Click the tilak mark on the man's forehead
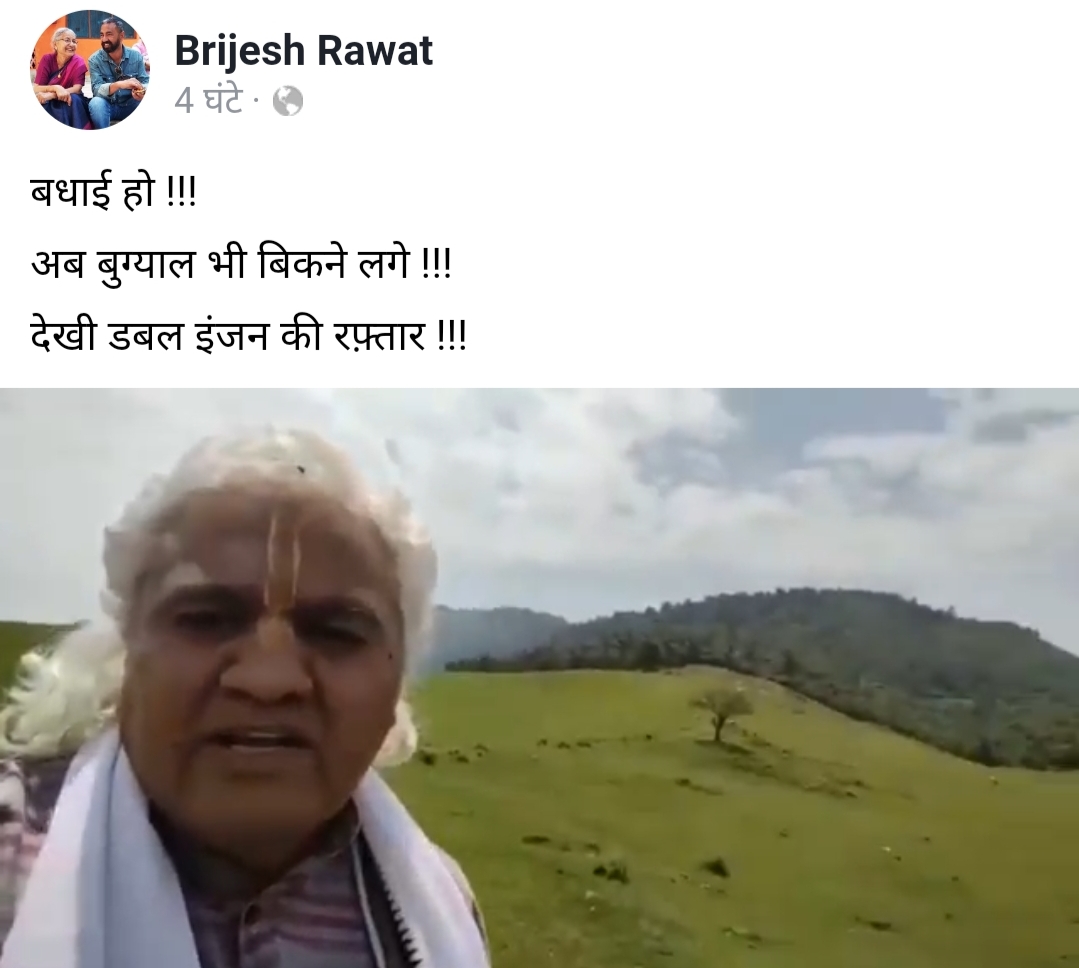The image size is (1079, 968). (x=284, y=578)
